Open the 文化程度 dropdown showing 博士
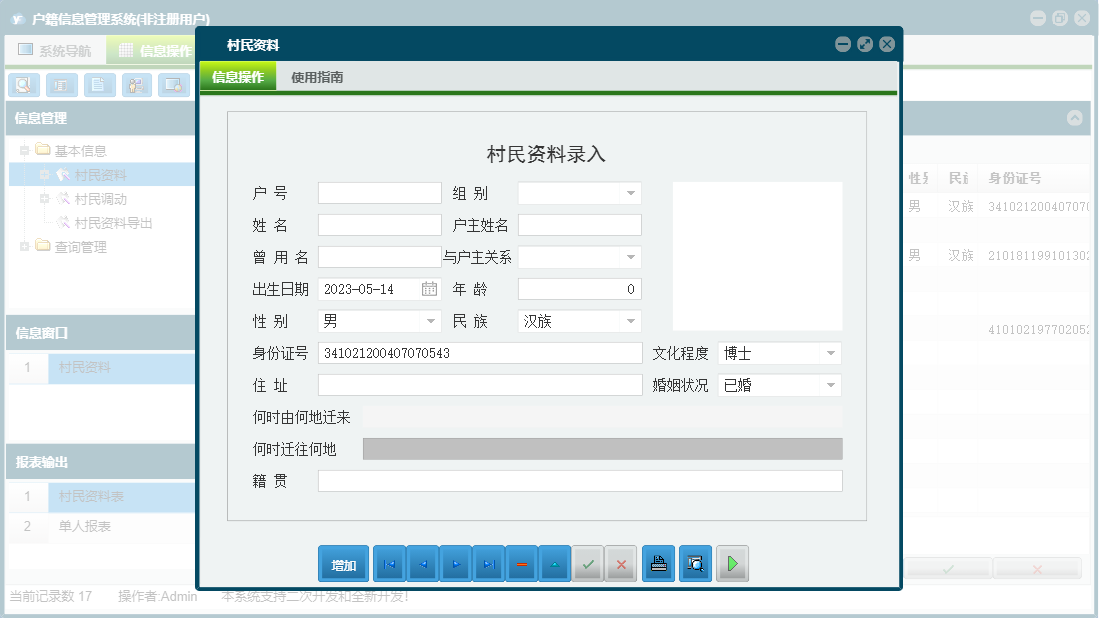Viewport: 1099px width, 618px height. [829, 353]
